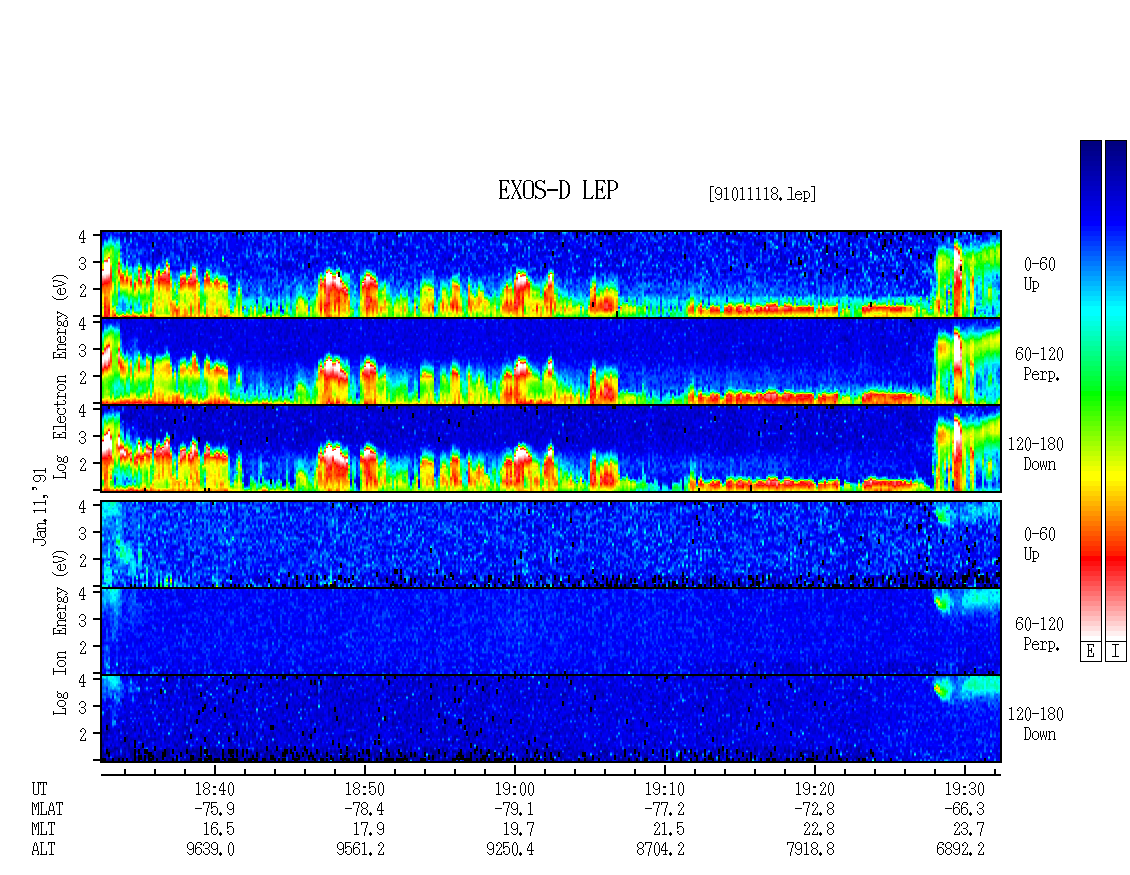
Task: Click the MLT value 17.9
Action: point(369,830)
